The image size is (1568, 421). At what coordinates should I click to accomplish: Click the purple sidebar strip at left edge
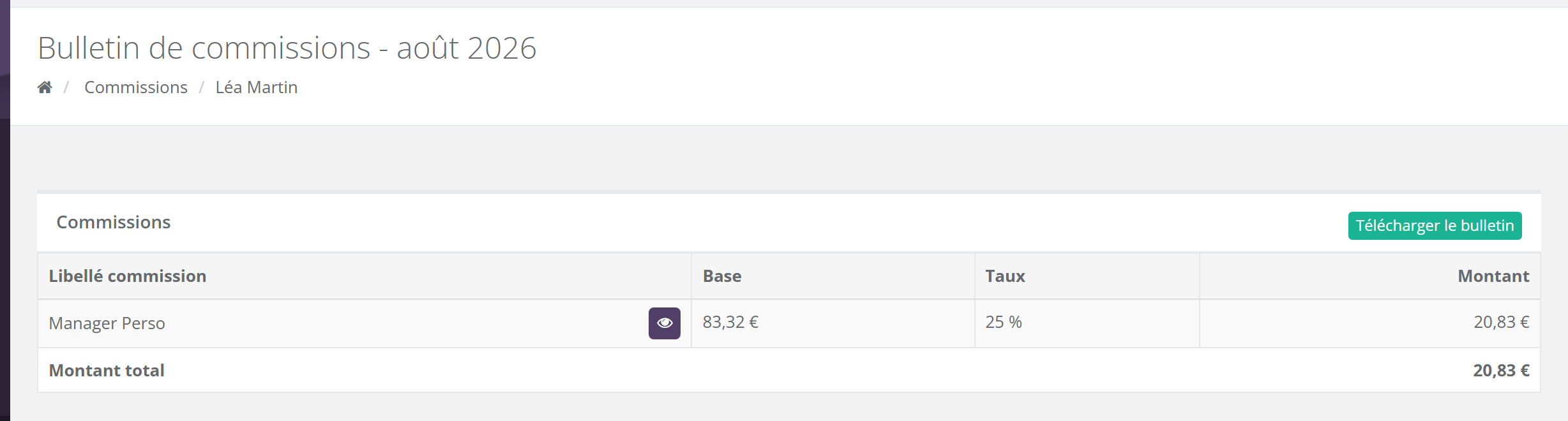coord(5,211)
